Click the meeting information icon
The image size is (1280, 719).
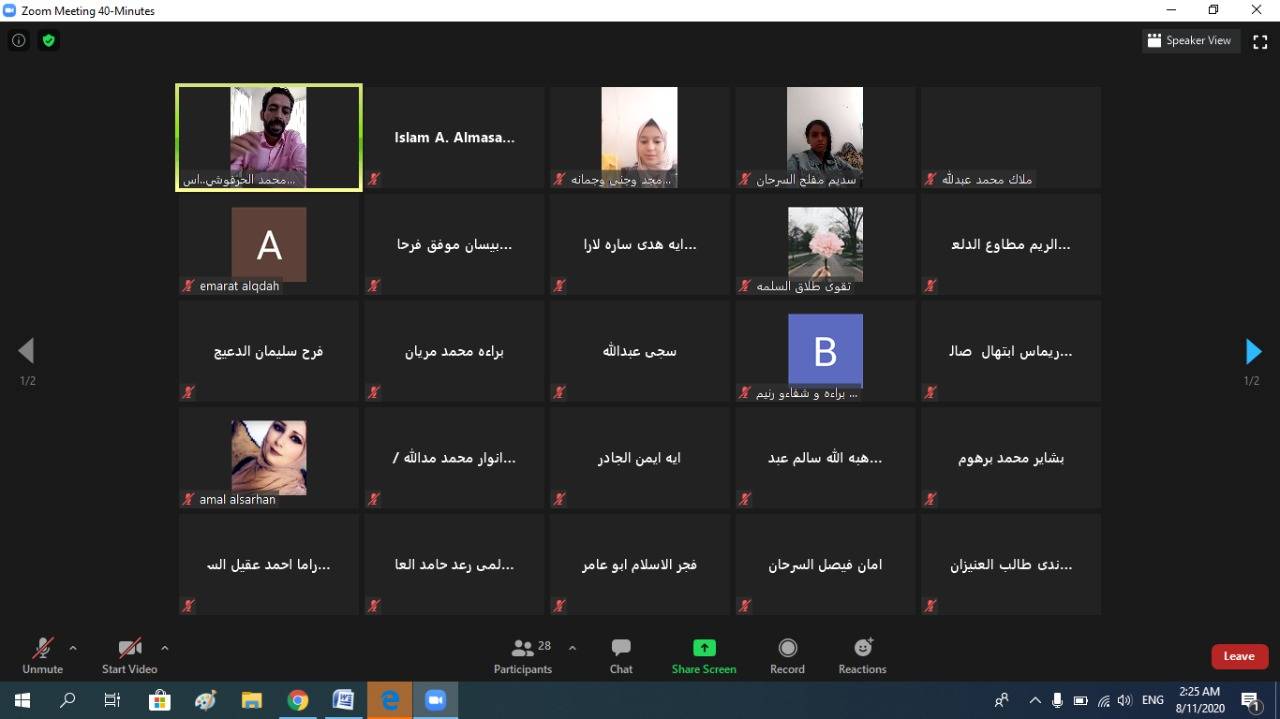pos(18,41)
